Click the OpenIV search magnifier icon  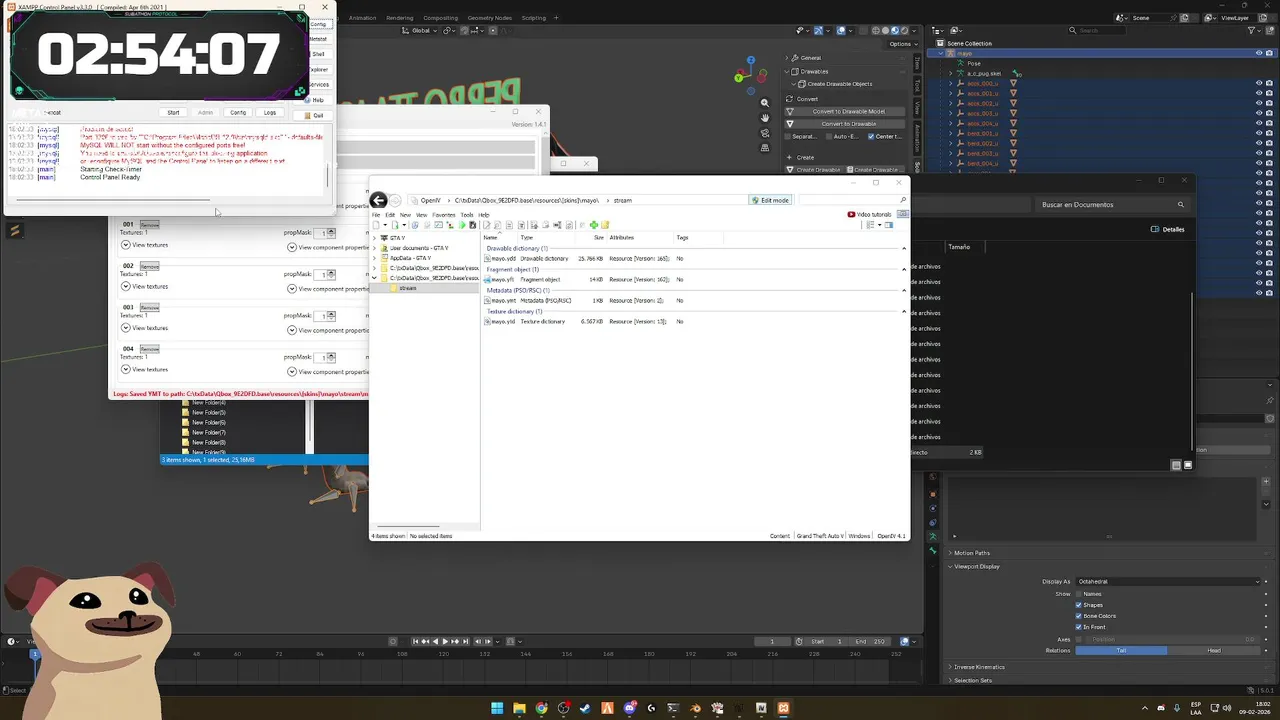pos(902,200)
